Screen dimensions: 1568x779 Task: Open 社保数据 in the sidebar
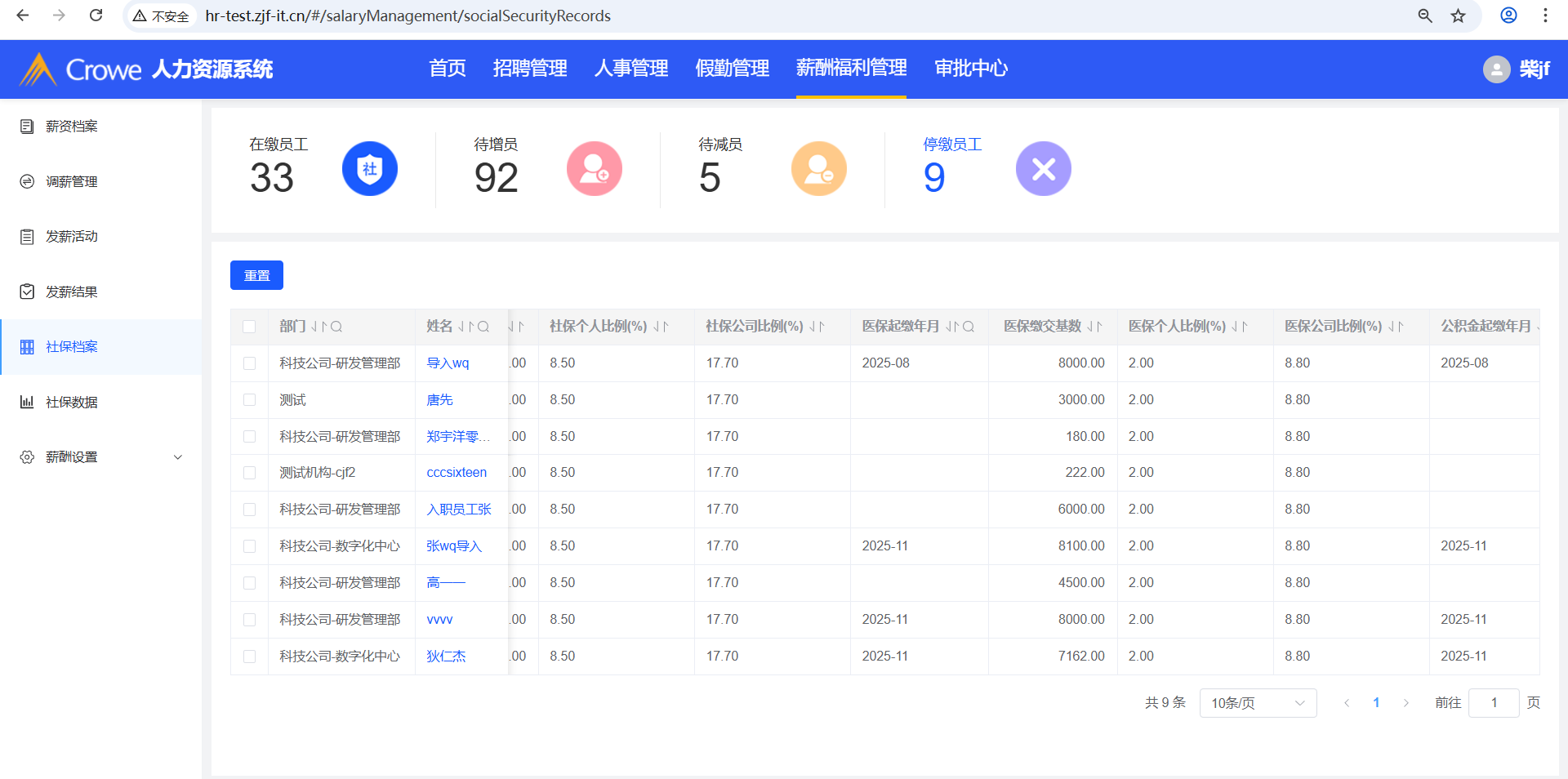pos(72,402)
